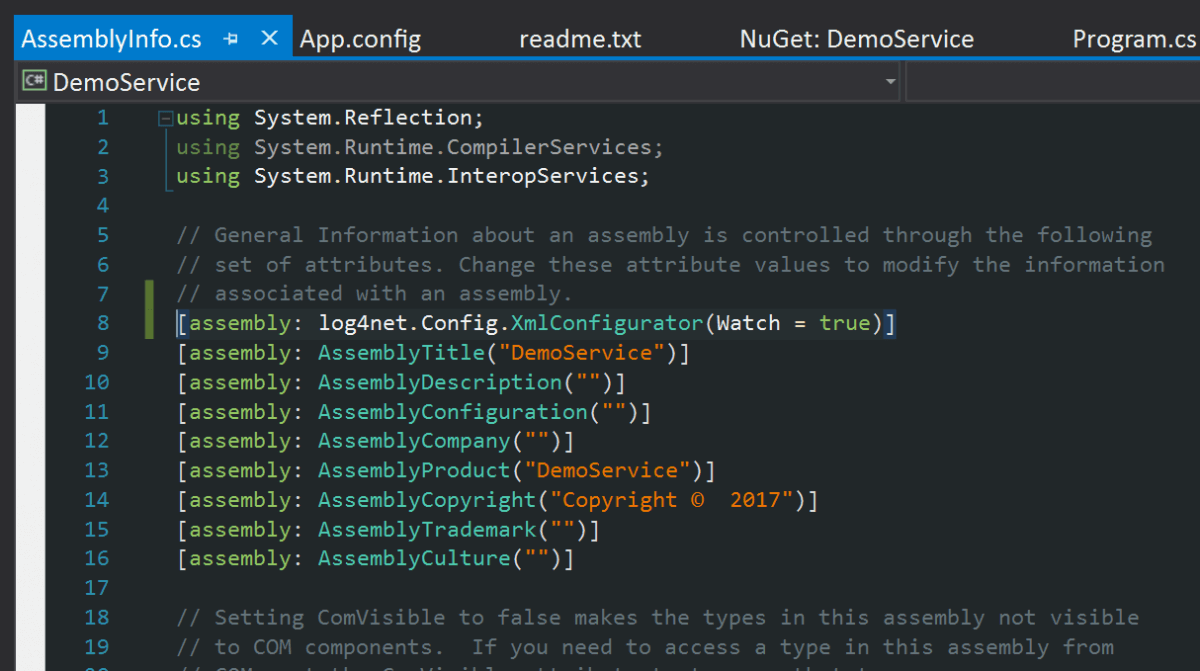Open the DemoService navigation dropdown
The width and height of the screenshot is (1200, 671).
(889, 82)
